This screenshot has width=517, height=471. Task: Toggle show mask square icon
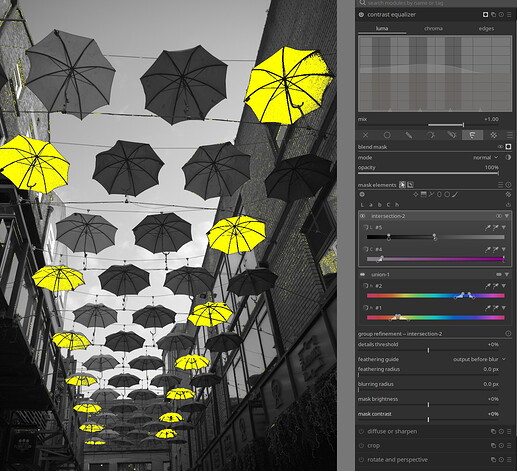(x=508, y=147)
